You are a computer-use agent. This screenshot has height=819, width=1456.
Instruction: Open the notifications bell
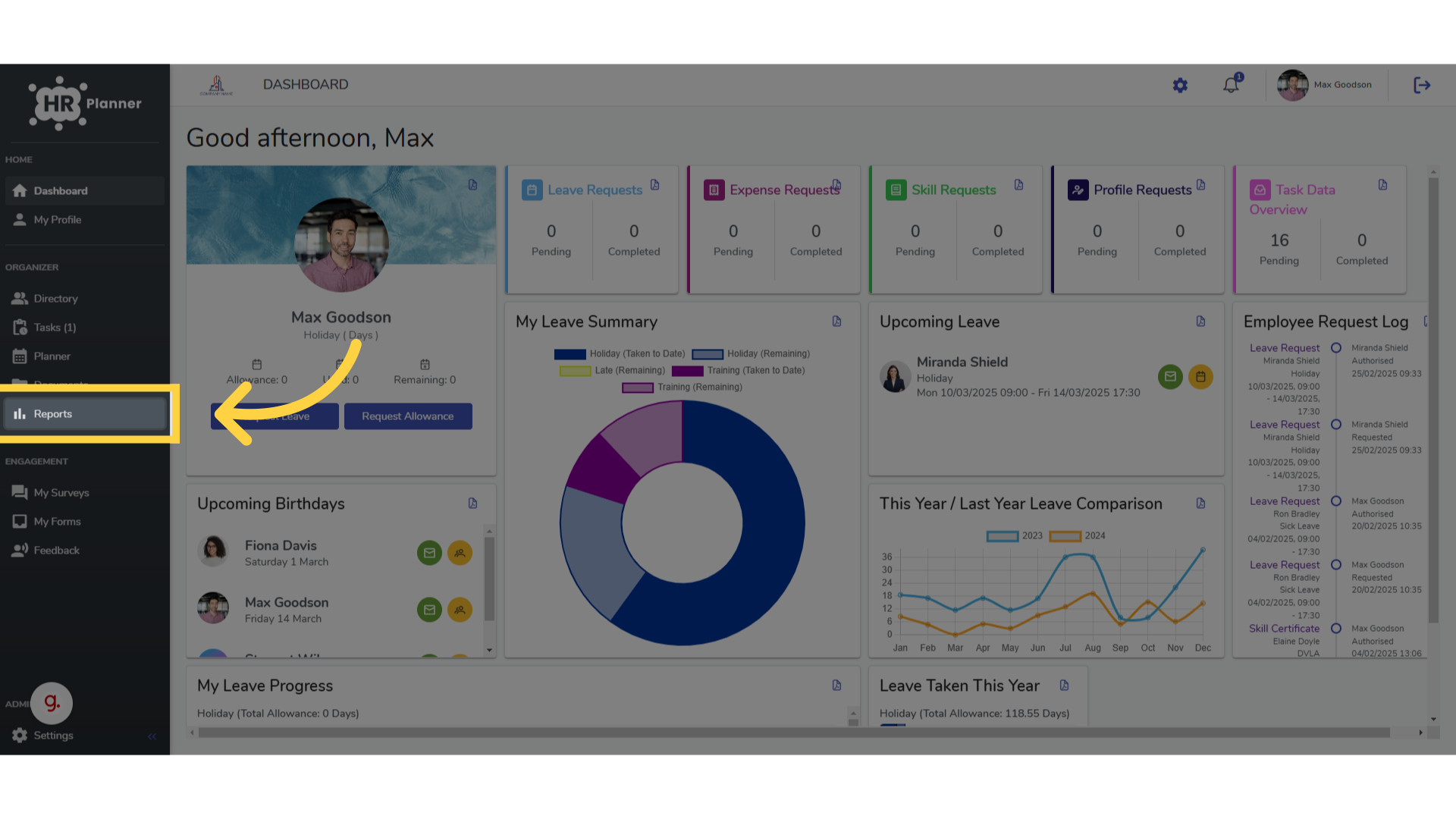1232,85
